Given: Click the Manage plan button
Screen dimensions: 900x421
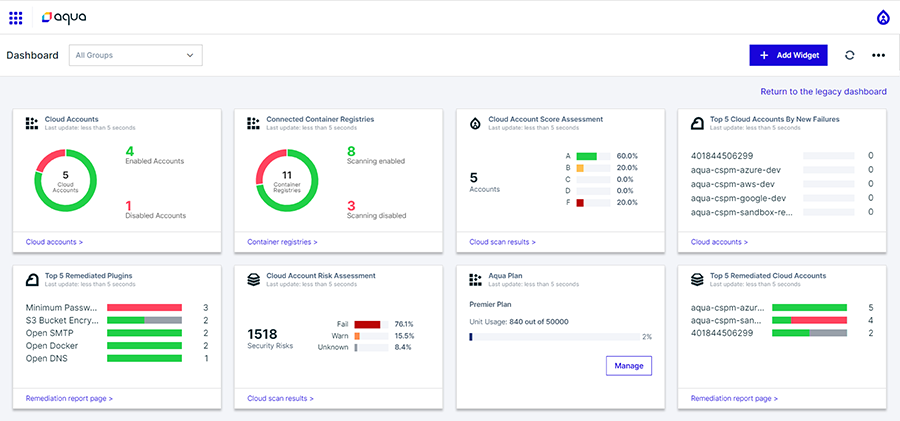Looking at the screenshot, I should pos(629,366).
